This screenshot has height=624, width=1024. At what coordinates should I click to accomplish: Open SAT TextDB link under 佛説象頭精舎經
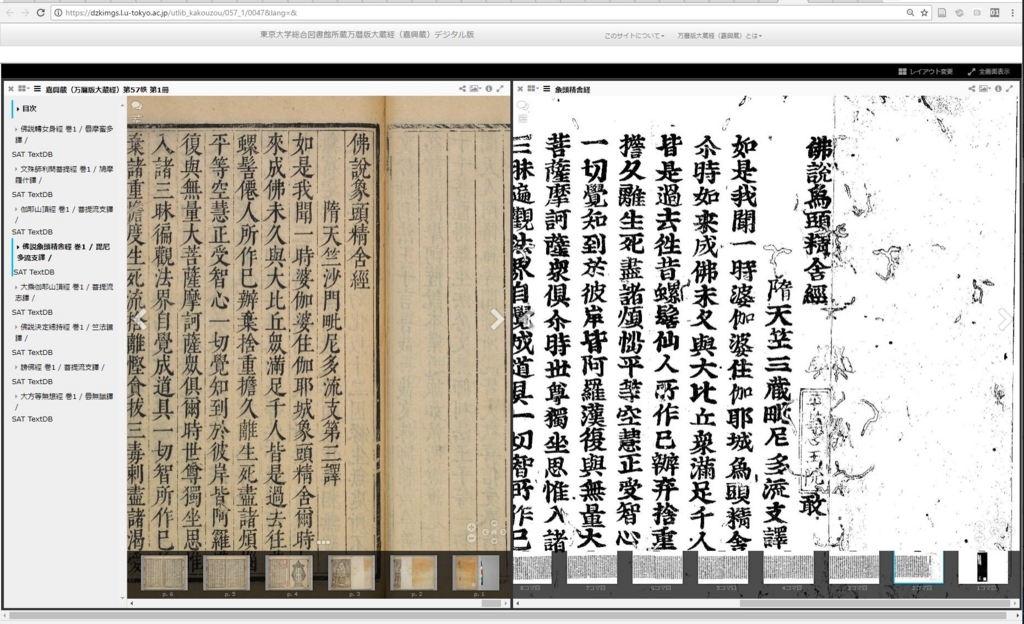pyautogui.click(x=34, y=272)
